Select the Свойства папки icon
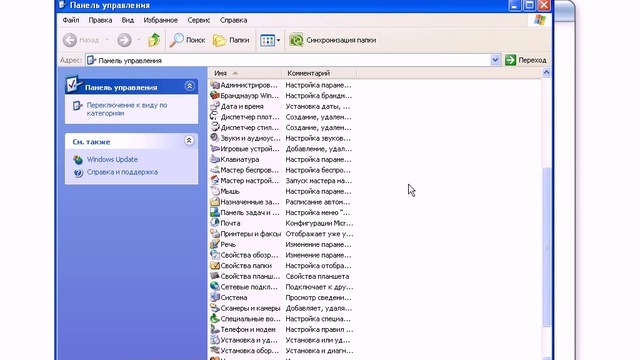This screenshot has height=360, width=640. tap(215, 265)
